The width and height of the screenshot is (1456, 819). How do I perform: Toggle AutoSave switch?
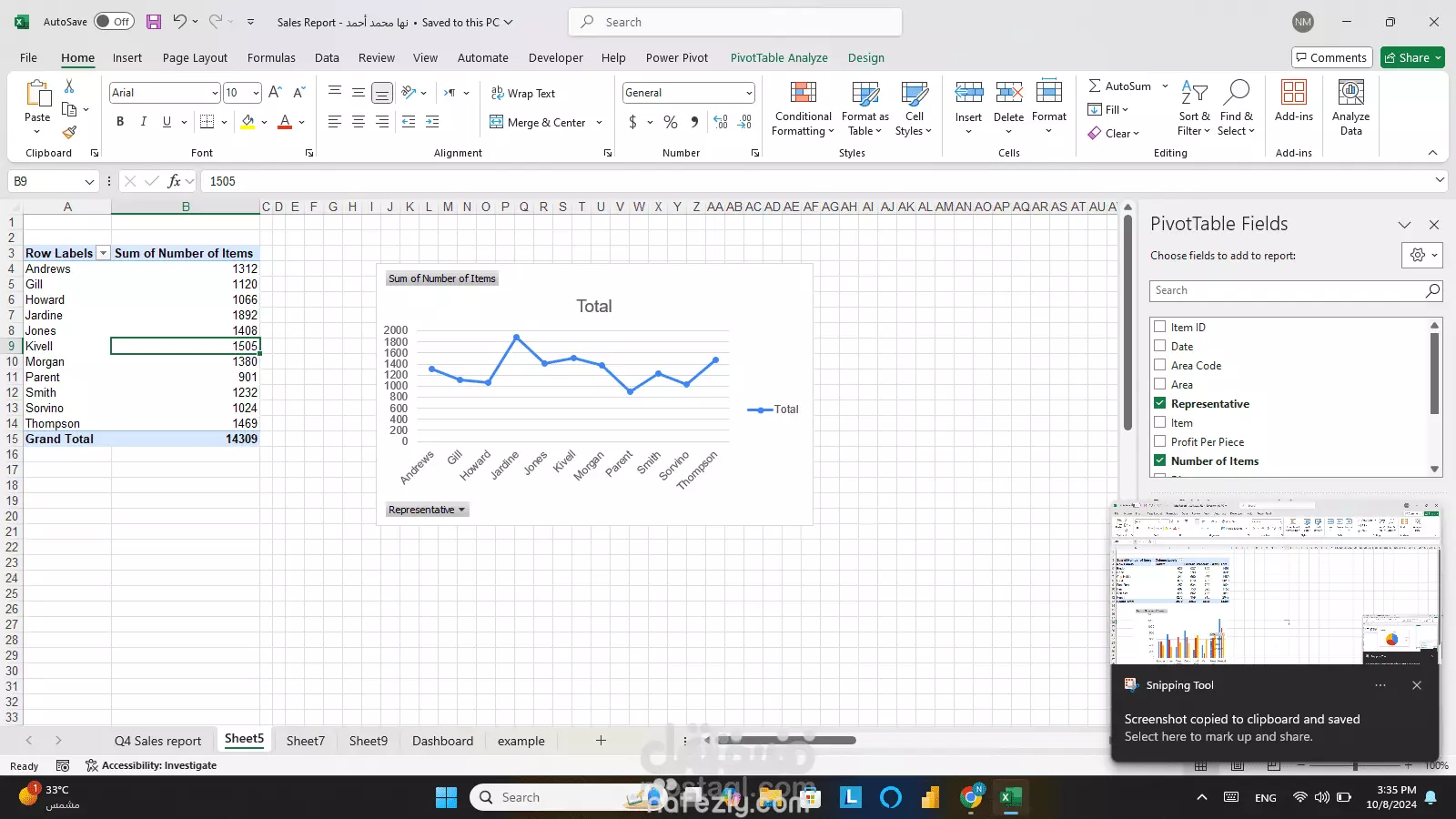pyautogui.click(x=114, y=22)
